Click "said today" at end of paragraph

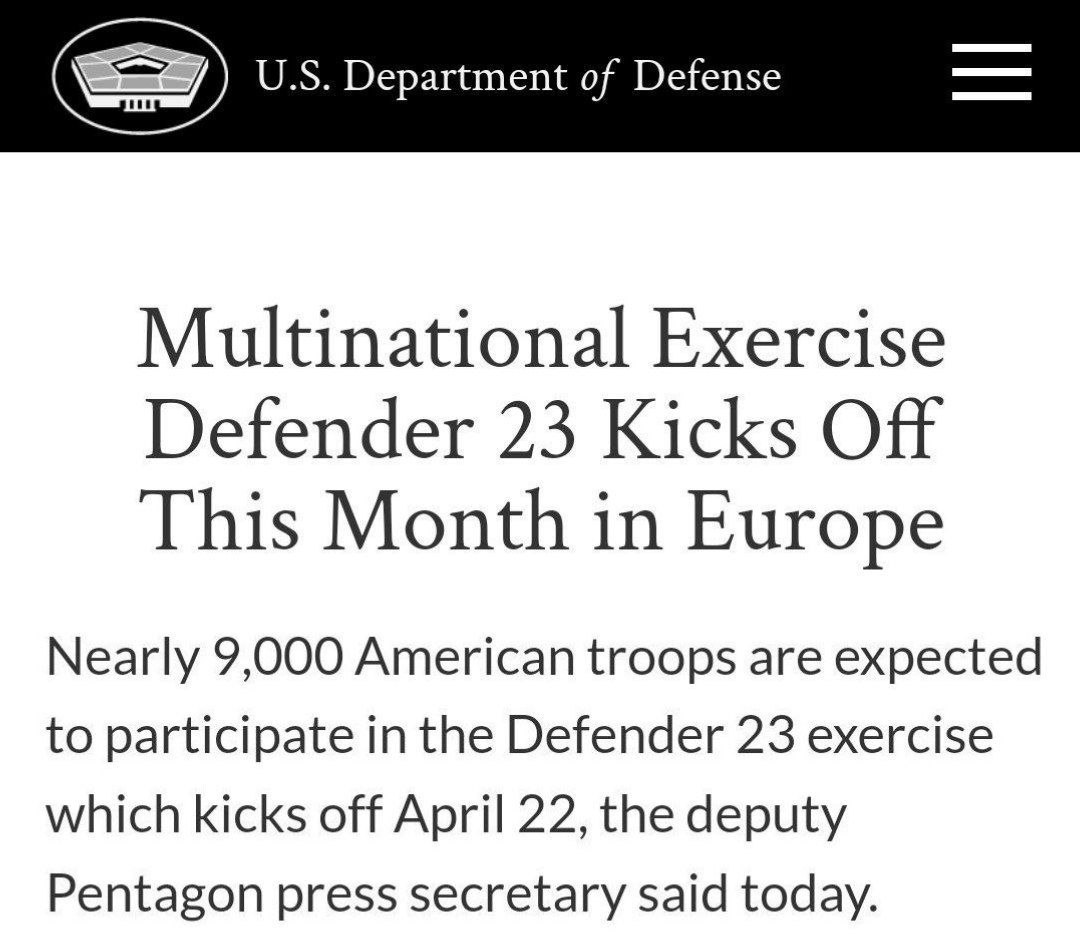click(757, 895)
